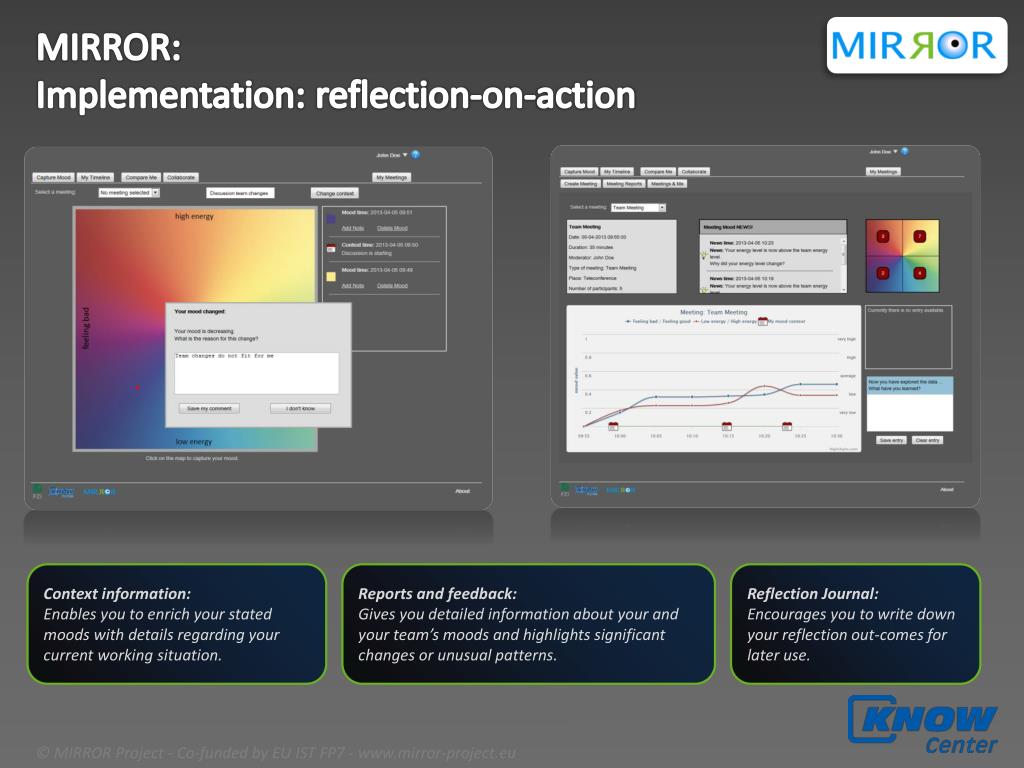1024x768 pixels.
Task: Select My Timeline tab in right screenshot
Action: click(617, 172)
